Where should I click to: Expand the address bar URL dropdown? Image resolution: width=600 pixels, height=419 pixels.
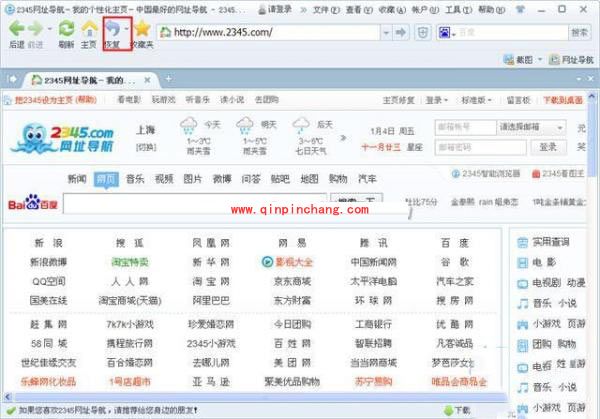pos(386,33)
